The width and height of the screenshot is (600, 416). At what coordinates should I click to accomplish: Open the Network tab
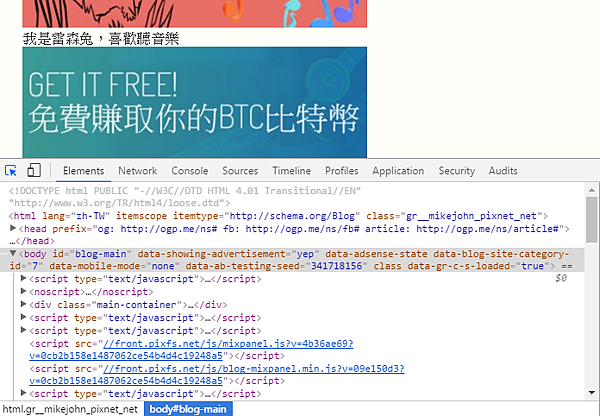pos(137,171)
